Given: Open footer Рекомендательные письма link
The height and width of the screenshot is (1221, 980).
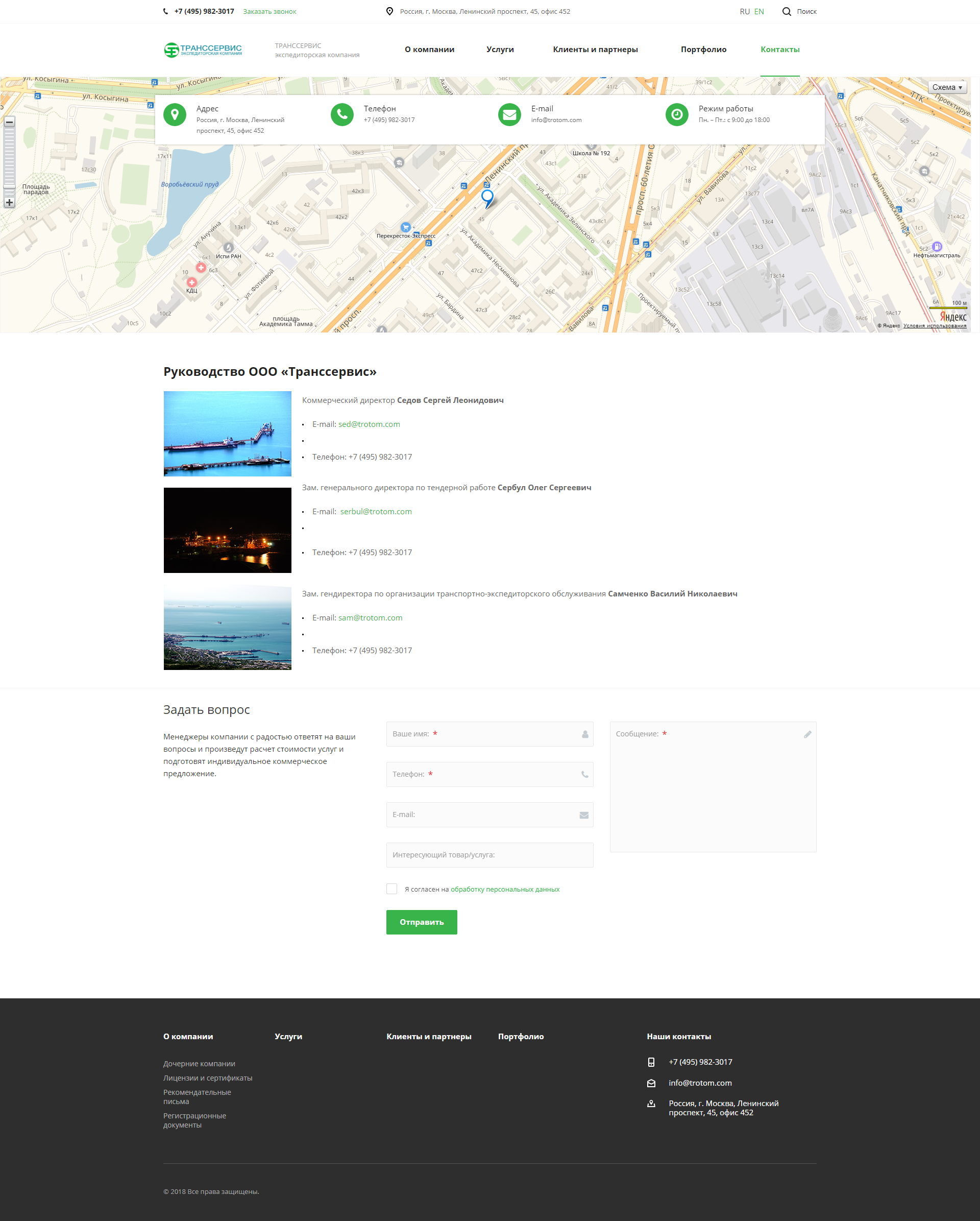Looking at the screenshot, I should 197,1097.
